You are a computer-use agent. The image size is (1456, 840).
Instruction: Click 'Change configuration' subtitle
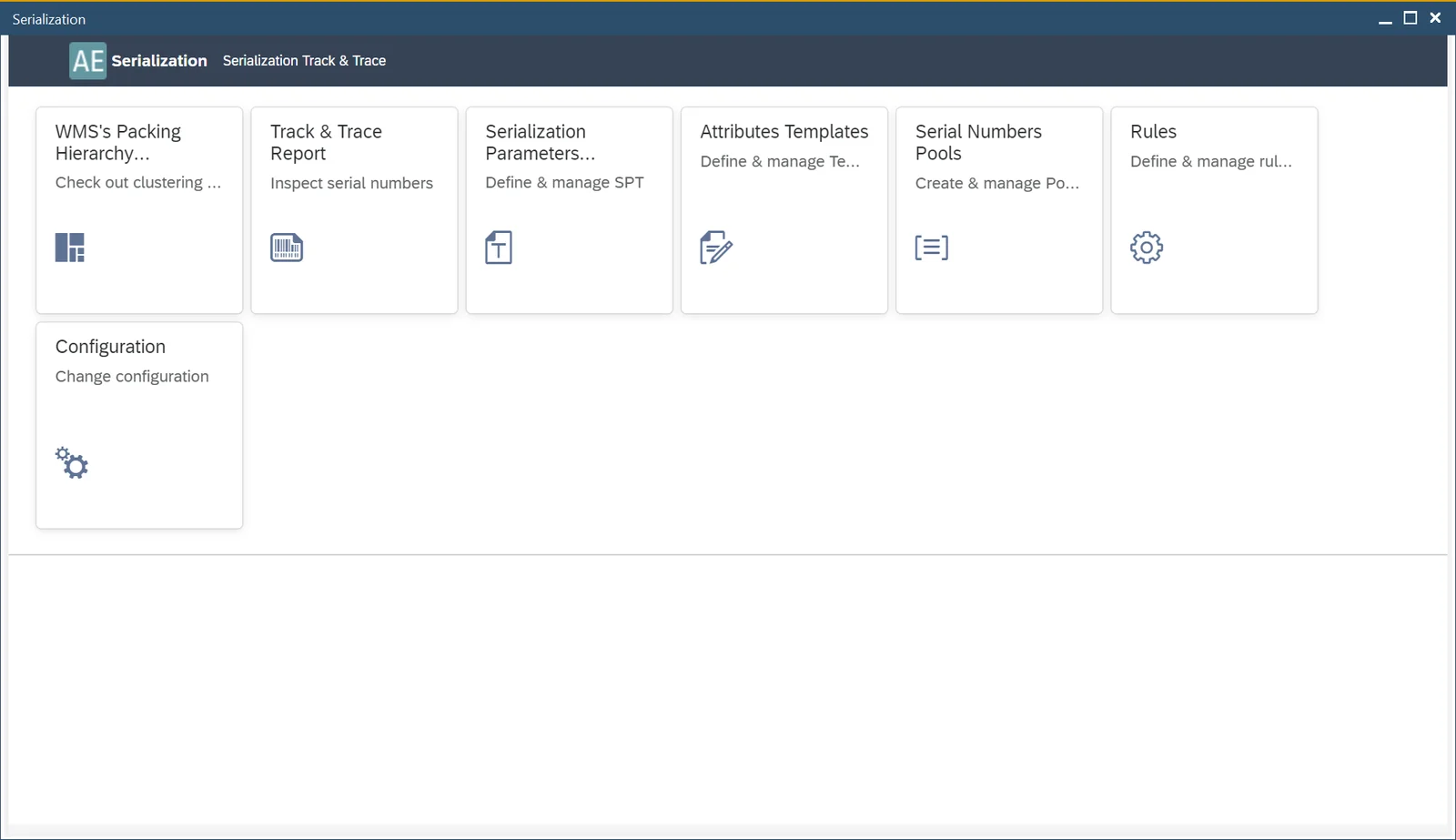132,377
